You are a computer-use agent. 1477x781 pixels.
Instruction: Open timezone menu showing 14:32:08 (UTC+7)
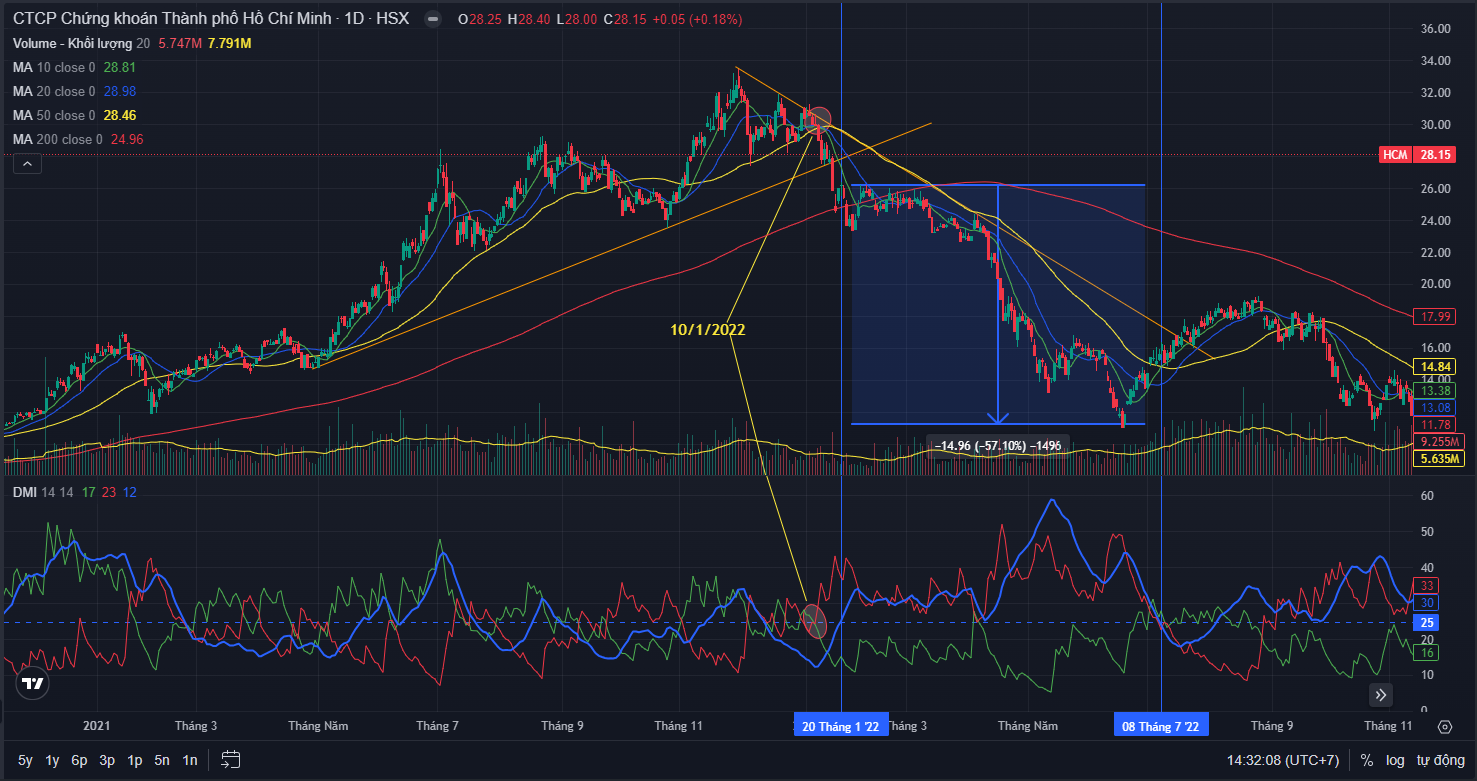pyautogui.click(x=1283, y=760)
